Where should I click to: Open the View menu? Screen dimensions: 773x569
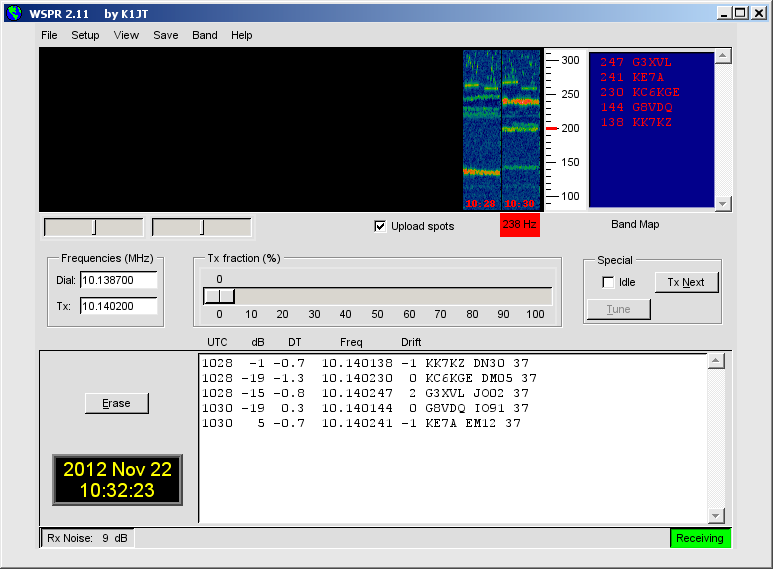(x=126, y=36)
